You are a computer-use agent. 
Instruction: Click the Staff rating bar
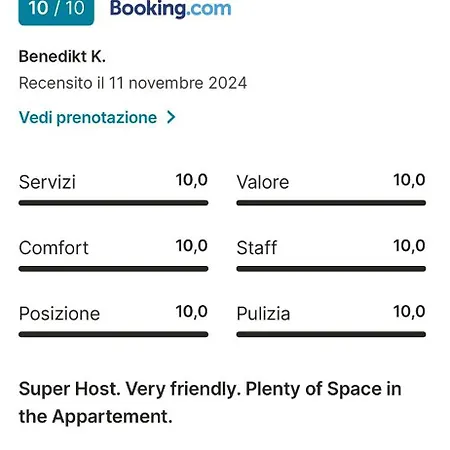click(331, 269)
